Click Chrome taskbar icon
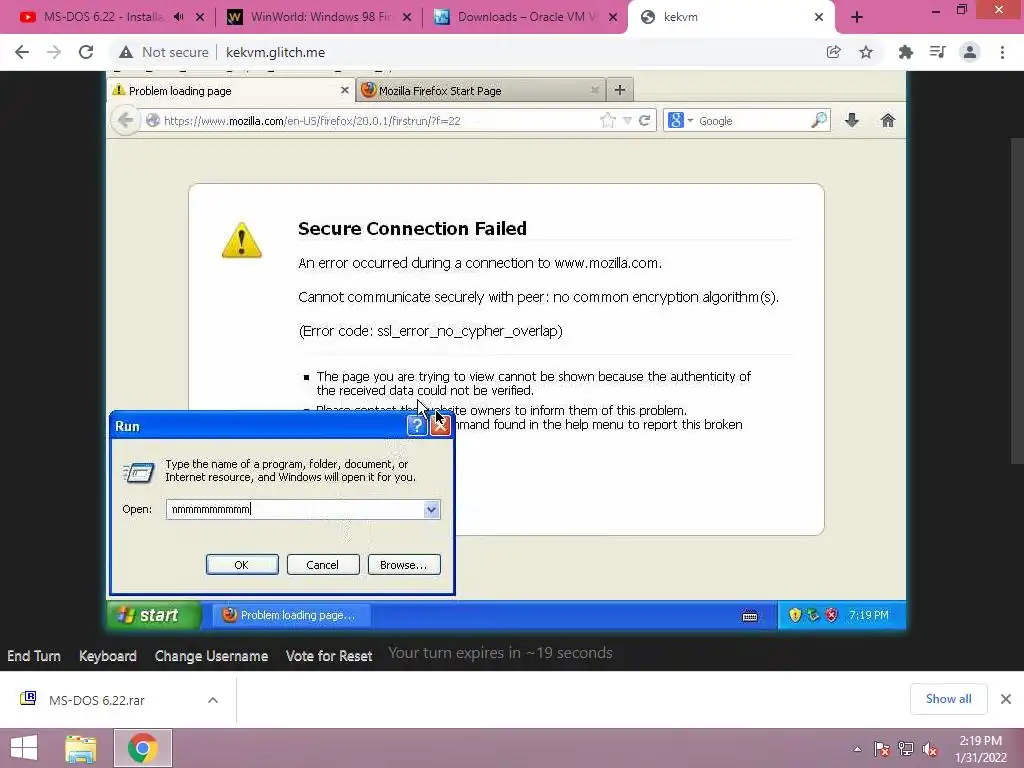 point(142,748)
